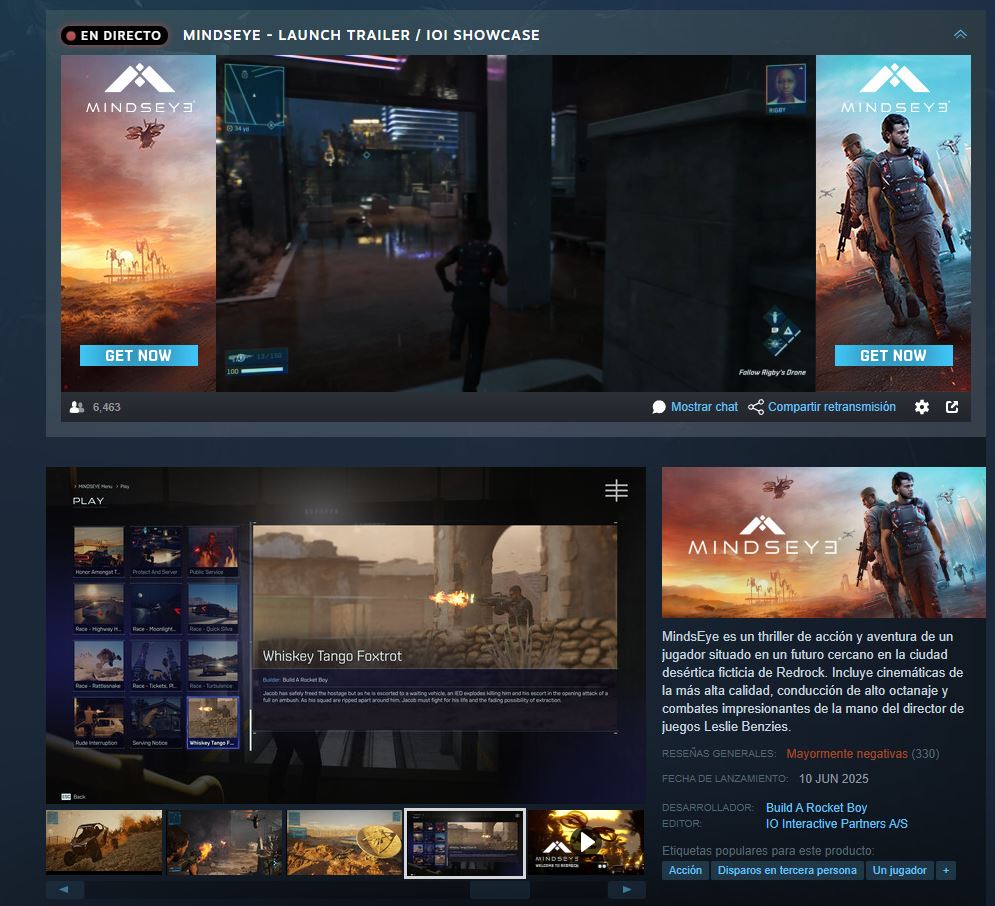Select the fire combat screenshot thumbnail
Image resolution: width=995 pixels, height=906 pixels.
click(225, 842)
